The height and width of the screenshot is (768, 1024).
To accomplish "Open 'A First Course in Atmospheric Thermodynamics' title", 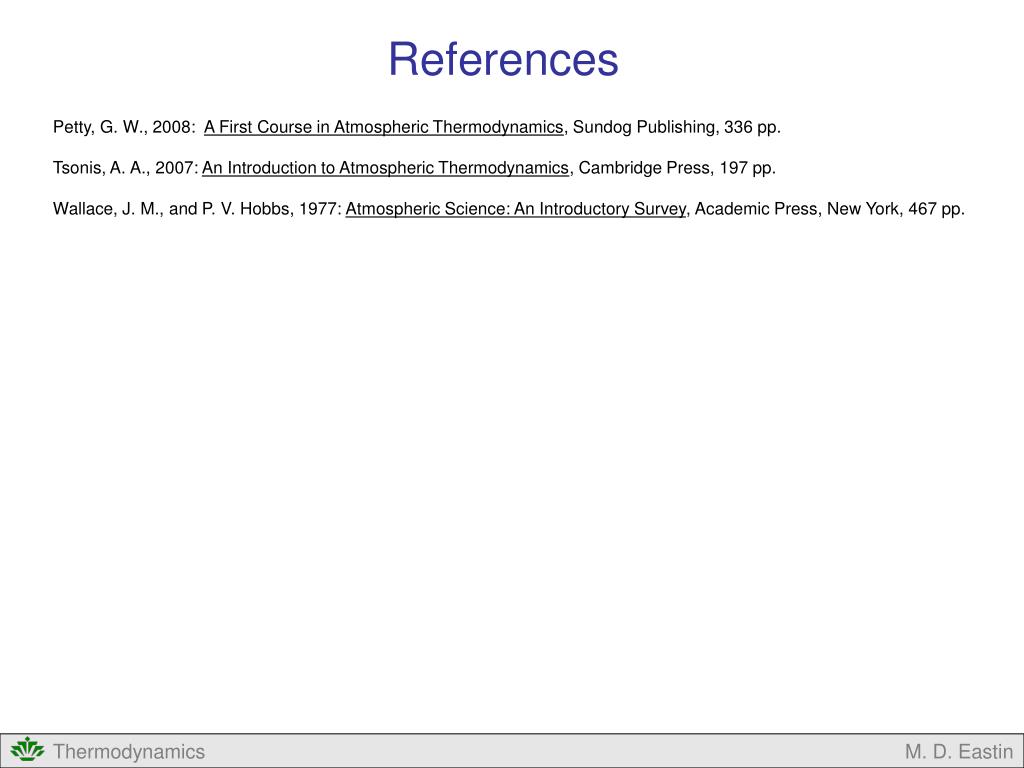I will 383,127.
